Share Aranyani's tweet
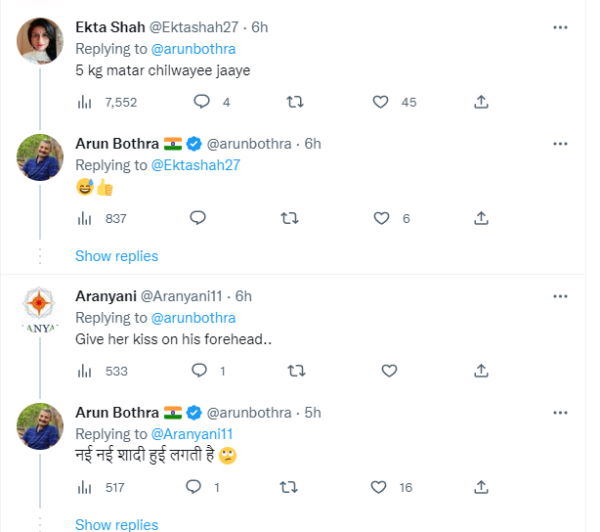600x532 pixels. (x=481, y=371)
